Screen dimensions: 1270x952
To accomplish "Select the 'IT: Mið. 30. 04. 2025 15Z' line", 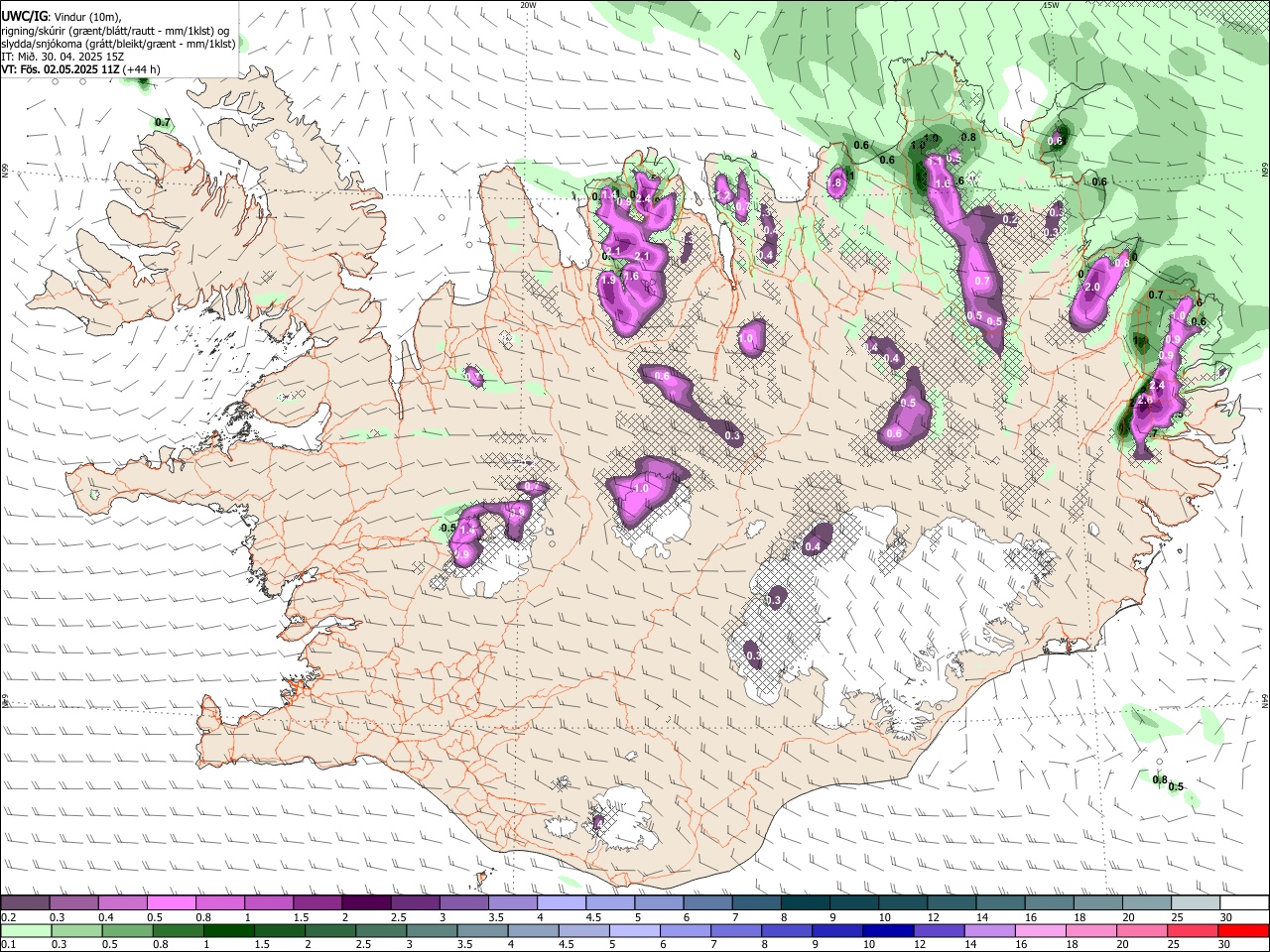I will pyautogui.click(x=61, y=57).
